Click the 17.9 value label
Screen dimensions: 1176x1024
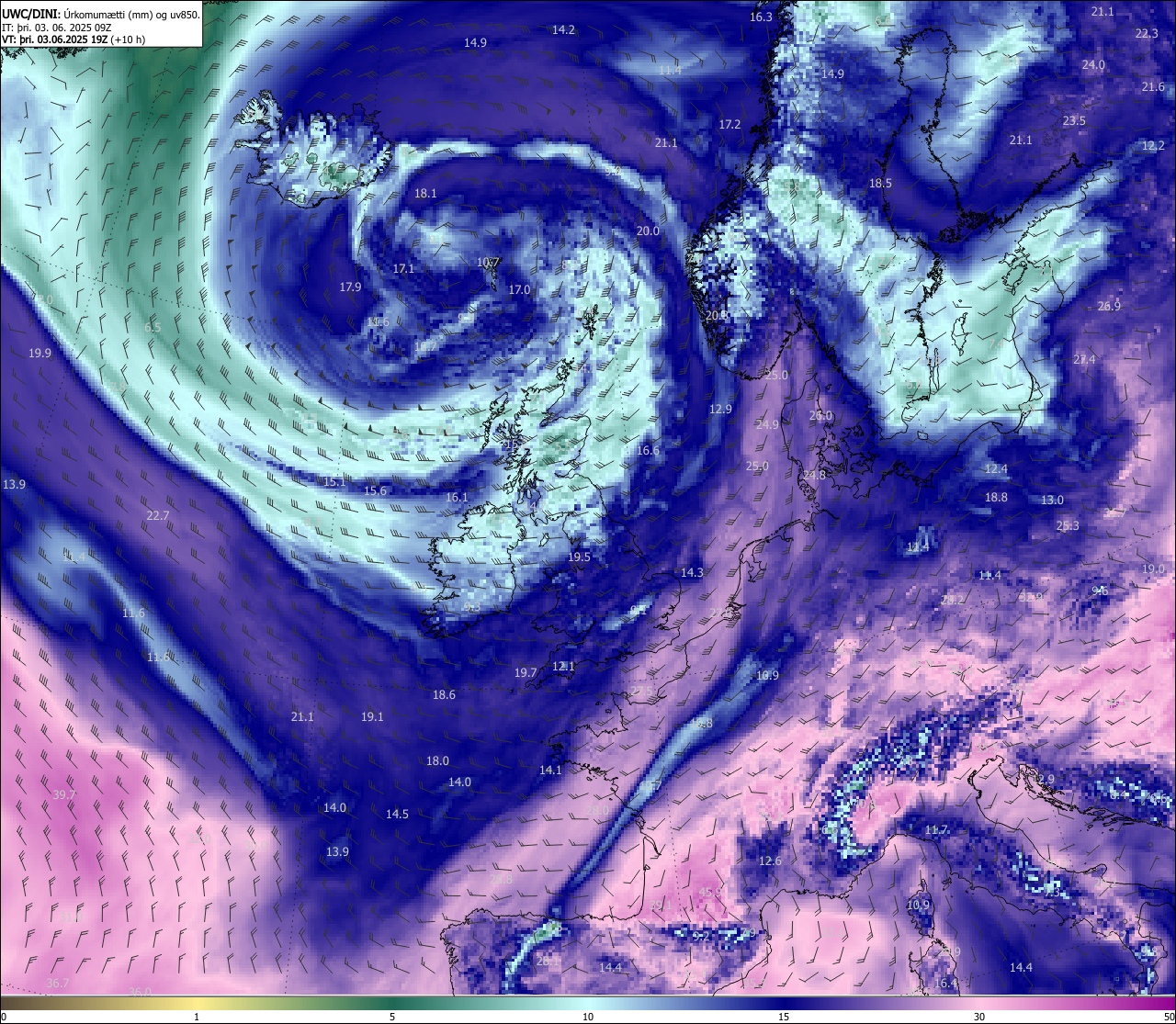350,287
